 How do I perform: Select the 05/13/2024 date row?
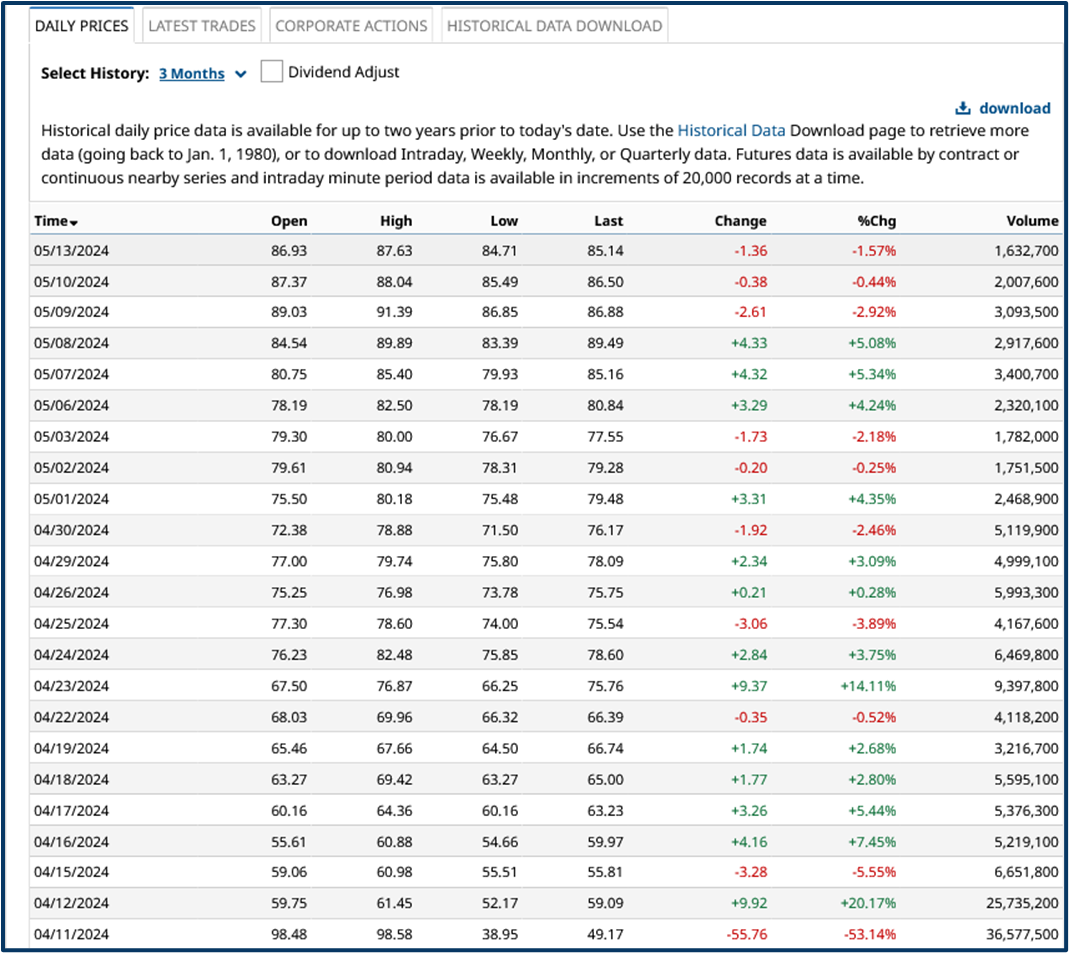(72, 251)
